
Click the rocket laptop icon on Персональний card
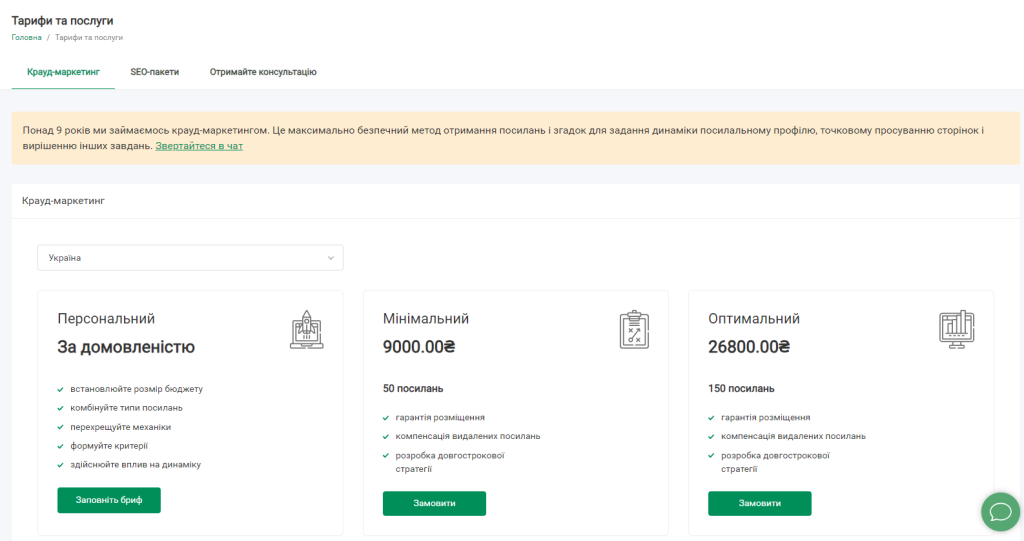point(306,329)
